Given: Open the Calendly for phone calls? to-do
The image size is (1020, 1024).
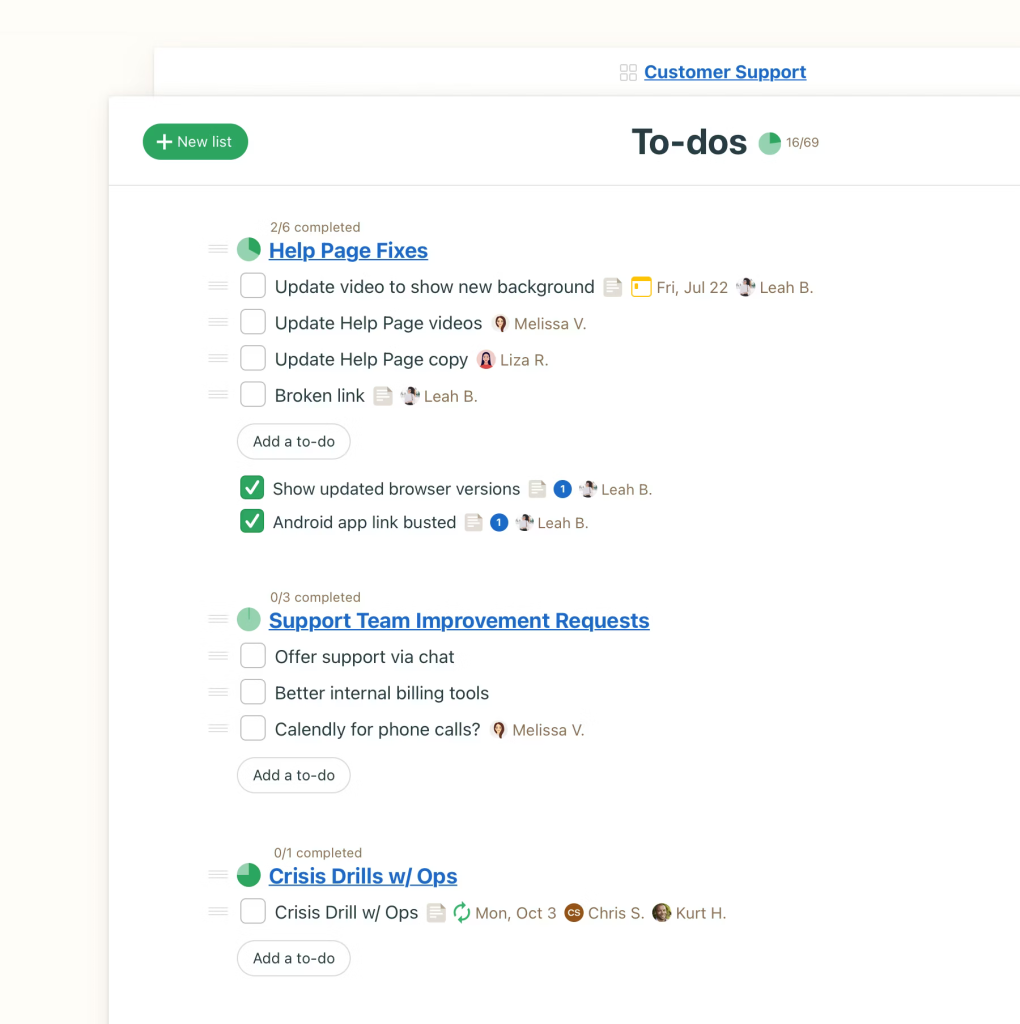Looking at the screenshot, I should pyautogui.click(x=377, y=730).
